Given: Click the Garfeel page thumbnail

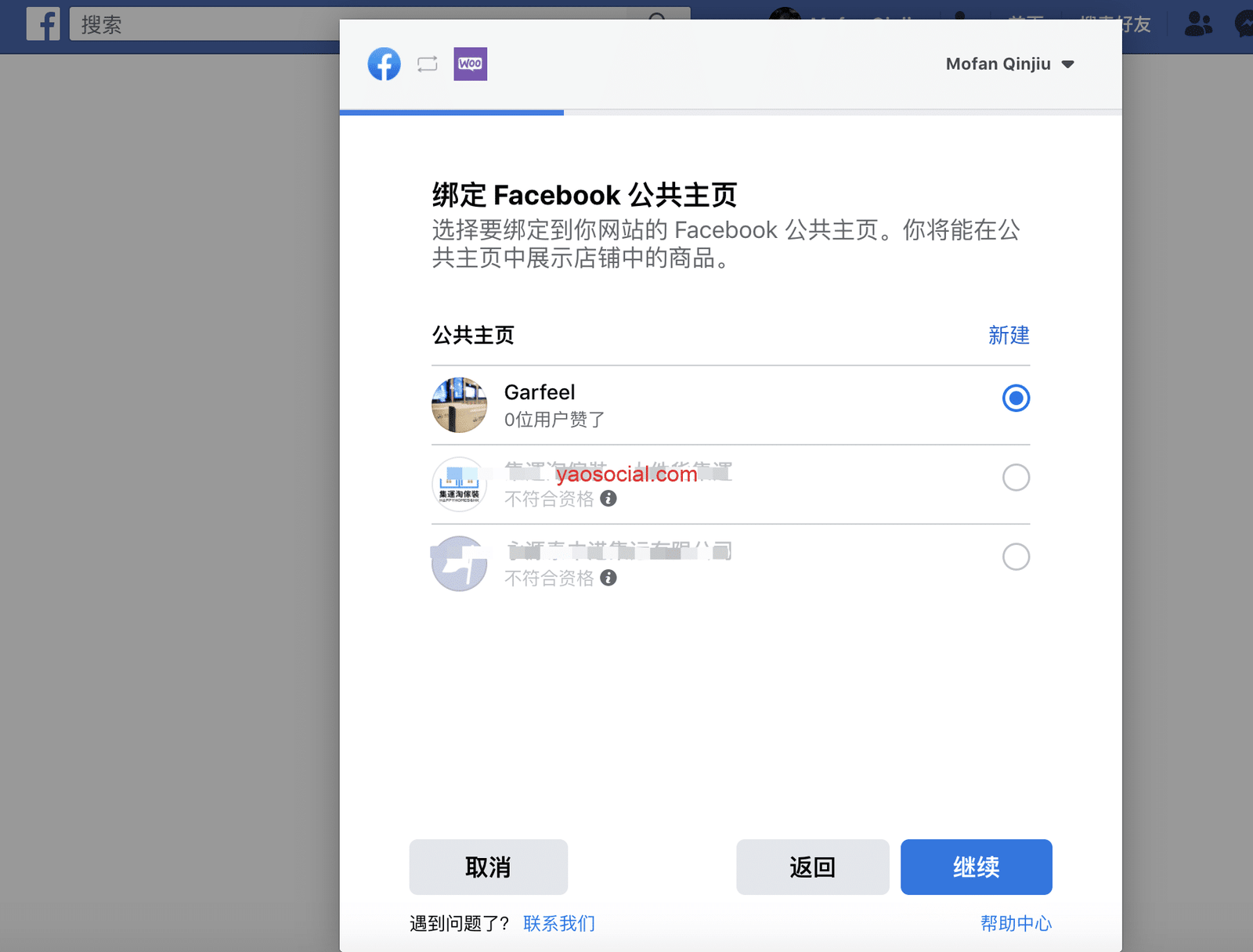Looking at the screenshot, I should (x=459, y=405).
